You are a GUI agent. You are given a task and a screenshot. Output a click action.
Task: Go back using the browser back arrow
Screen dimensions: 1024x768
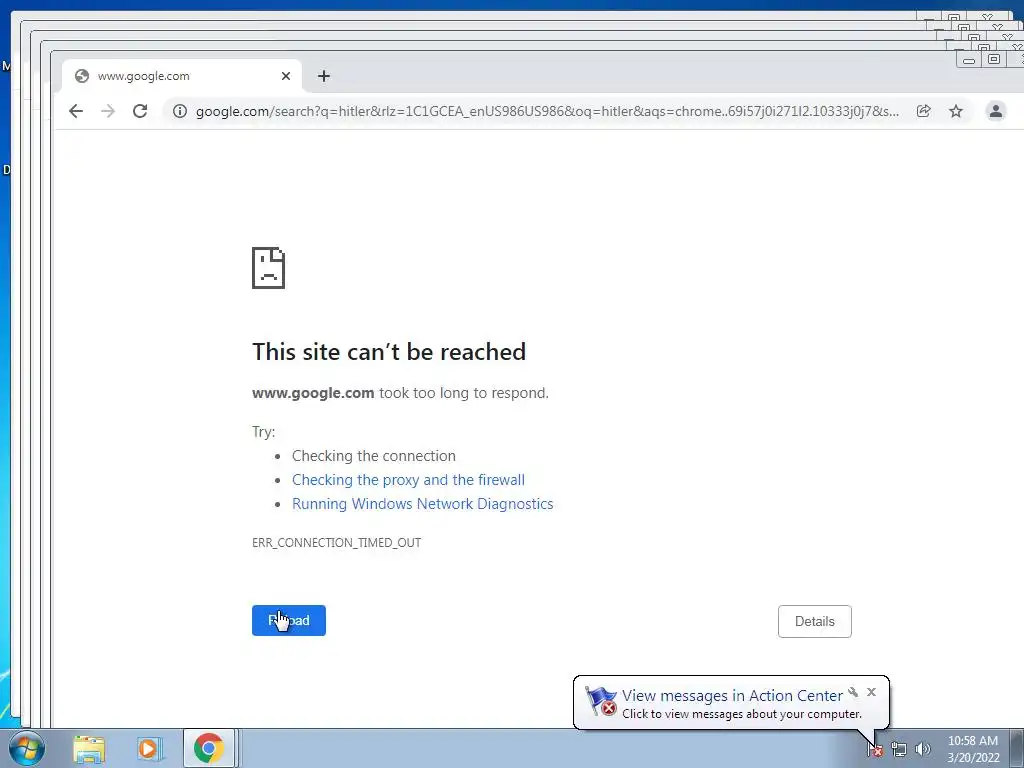pyautogui.click(x=76, y=111)
